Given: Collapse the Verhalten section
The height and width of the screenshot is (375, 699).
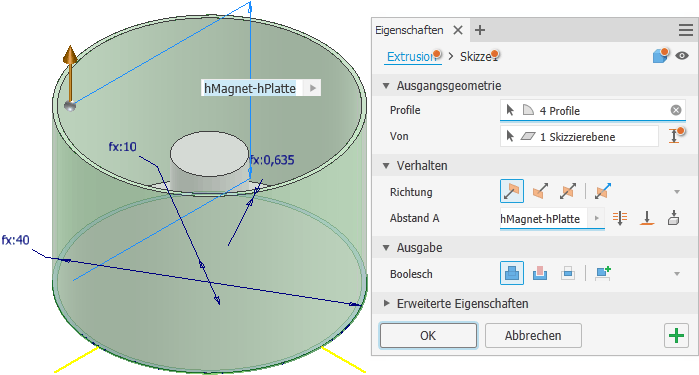Looking at the screenshot, I should click(386, 166).
